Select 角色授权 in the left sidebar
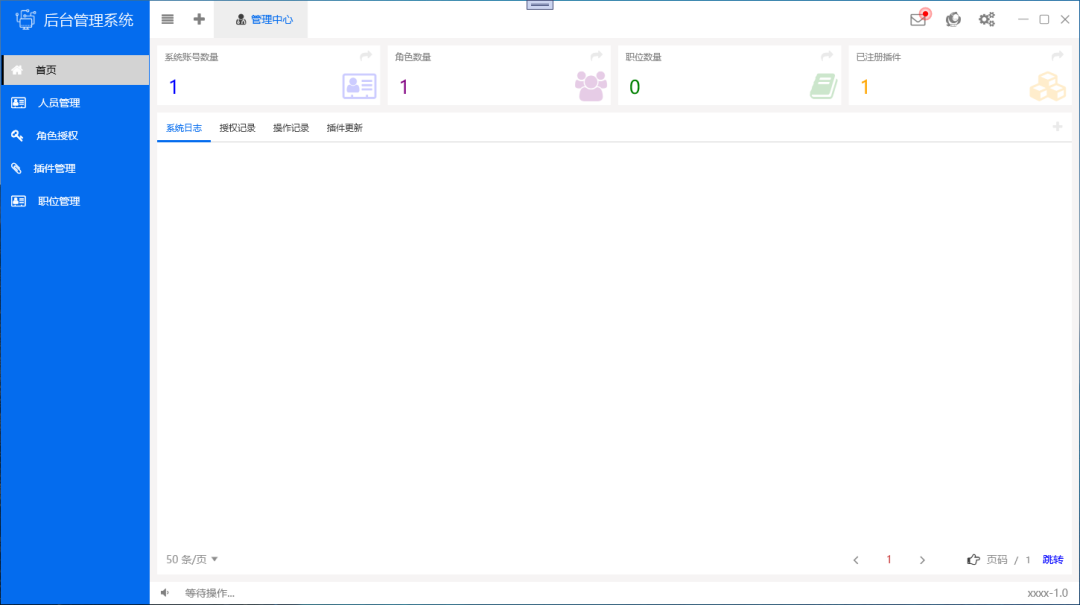This screenshot has height=605, width=1080. point(57,136)
